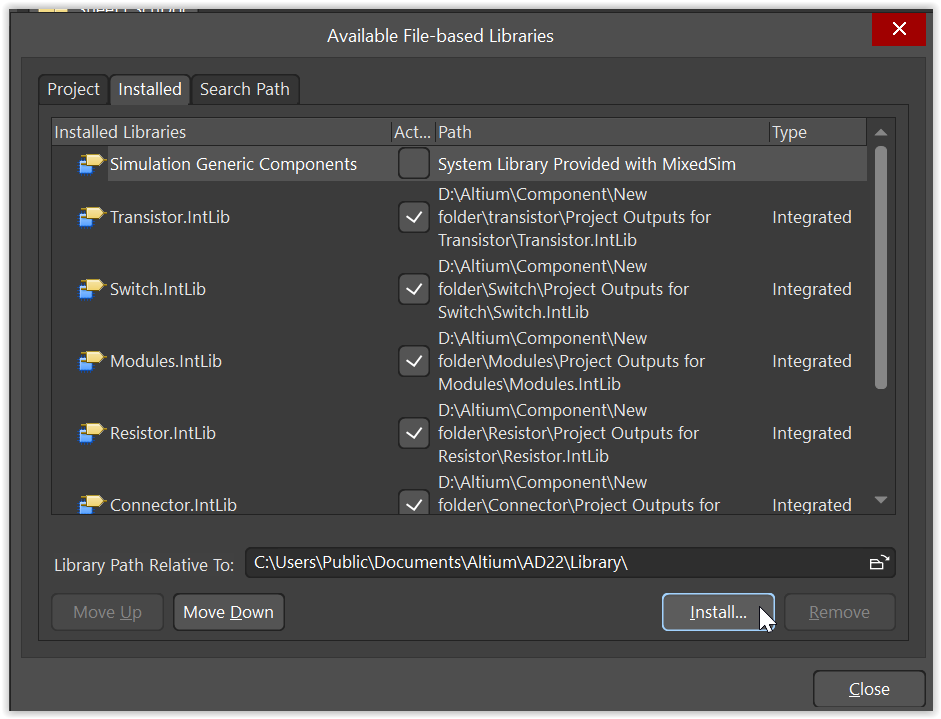Select the Connector.IntLib library name

click(173, 505)
